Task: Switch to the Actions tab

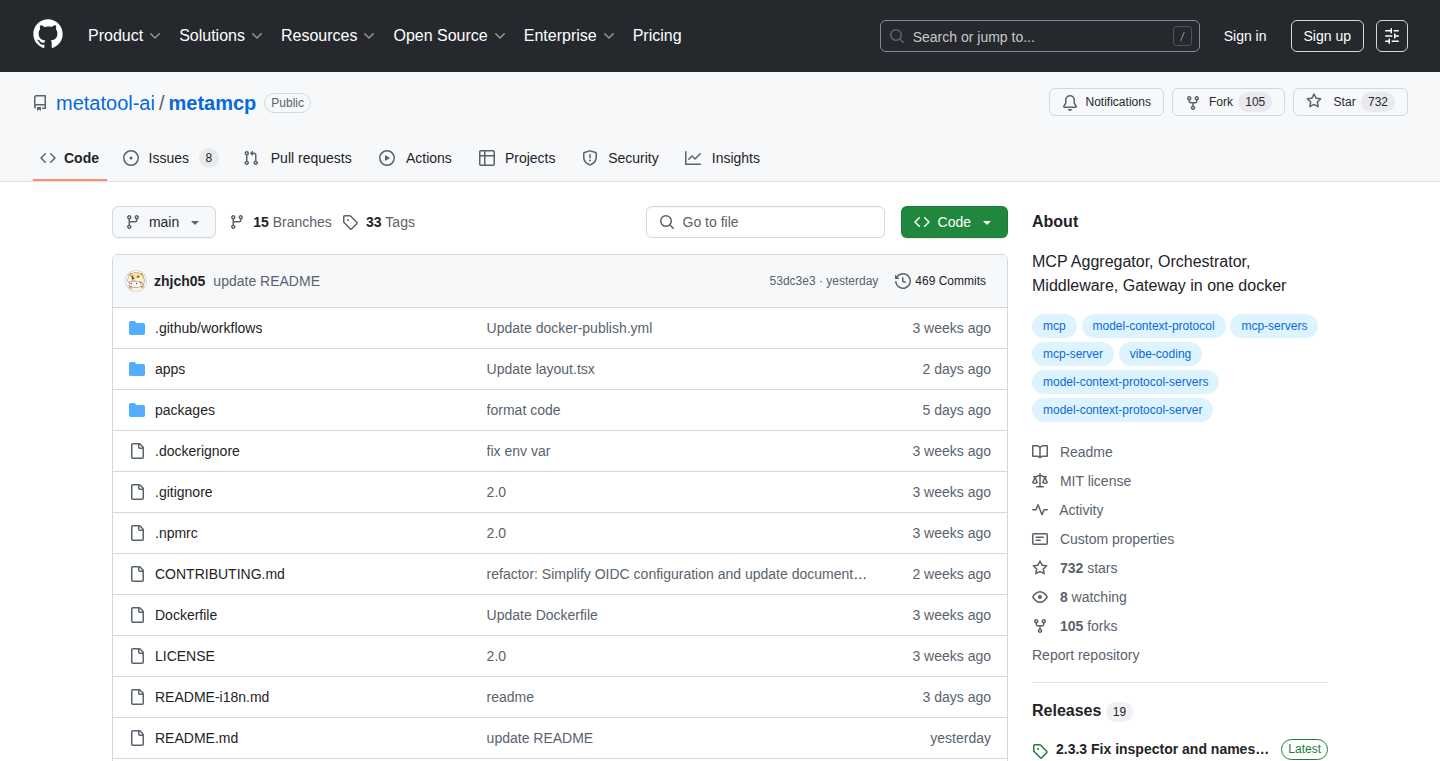Action: (x=415, y=158)
